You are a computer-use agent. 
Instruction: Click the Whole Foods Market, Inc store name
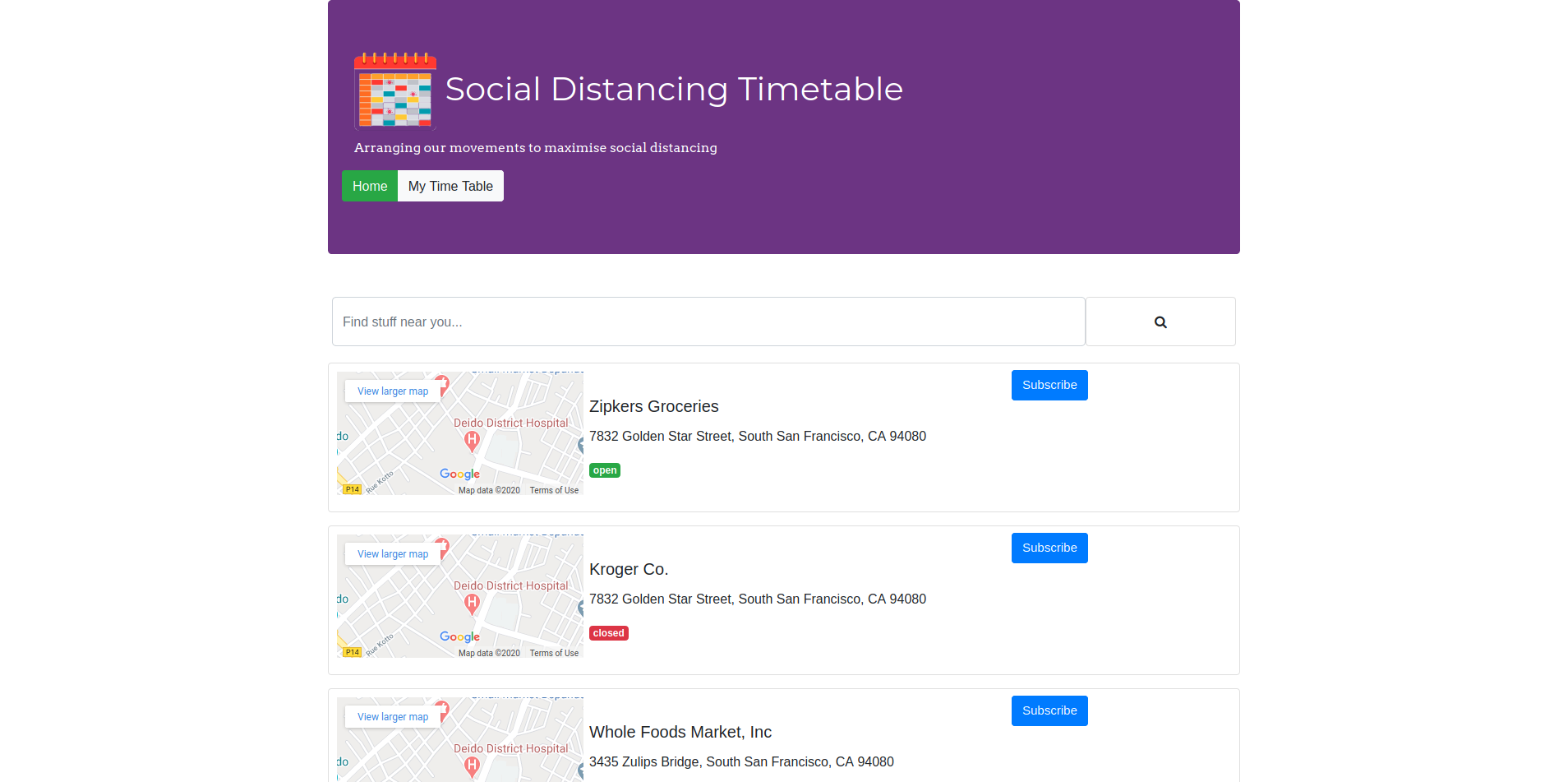tap(680, 732)
